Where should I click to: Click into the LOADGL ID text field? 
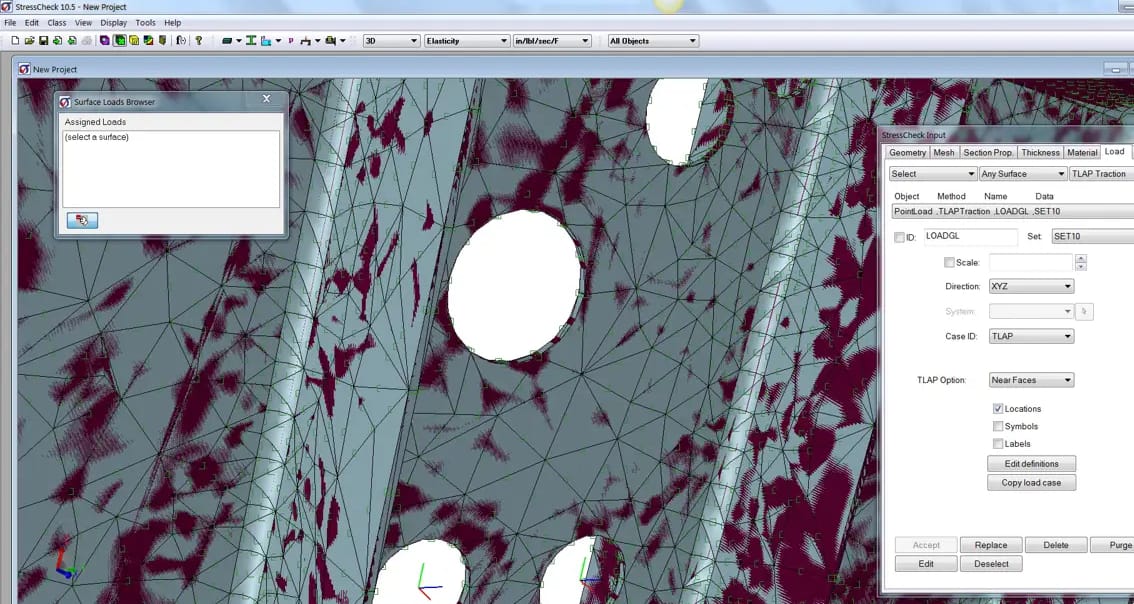coord(970,237)
